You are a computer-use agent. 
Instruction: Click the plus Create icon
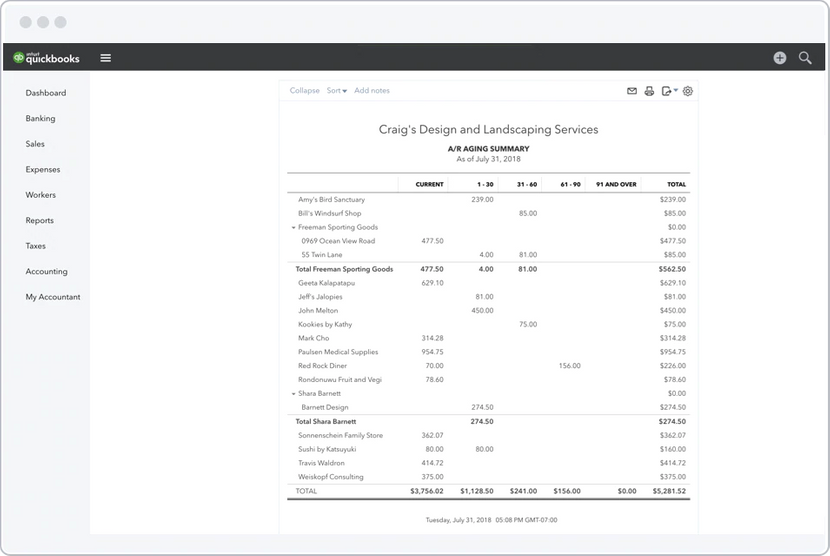click(x=780, y=58)
